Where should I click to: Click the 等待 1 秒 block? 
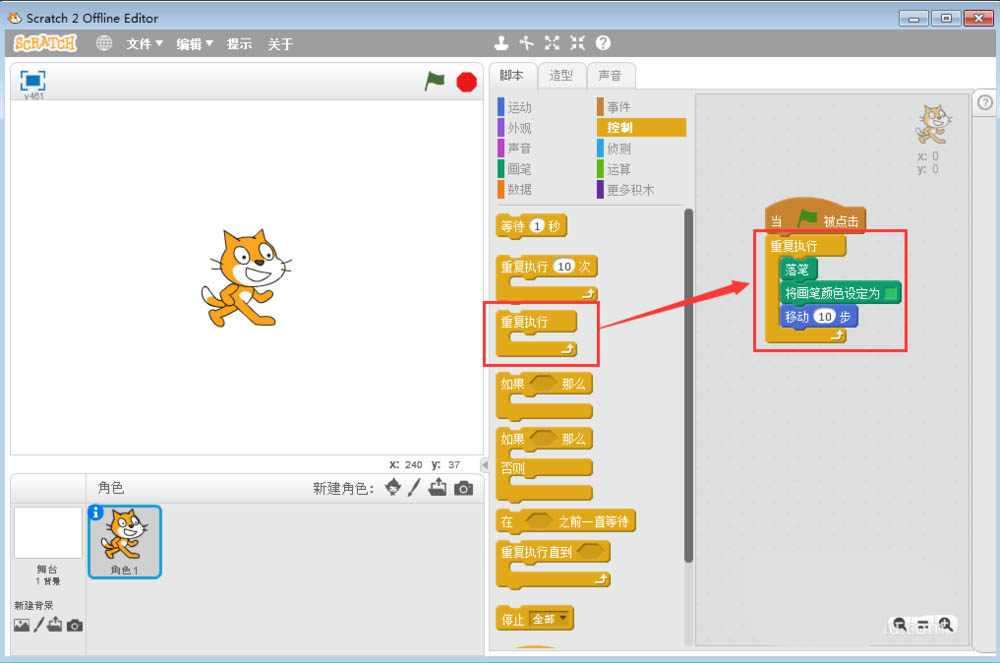click(531, 226)
